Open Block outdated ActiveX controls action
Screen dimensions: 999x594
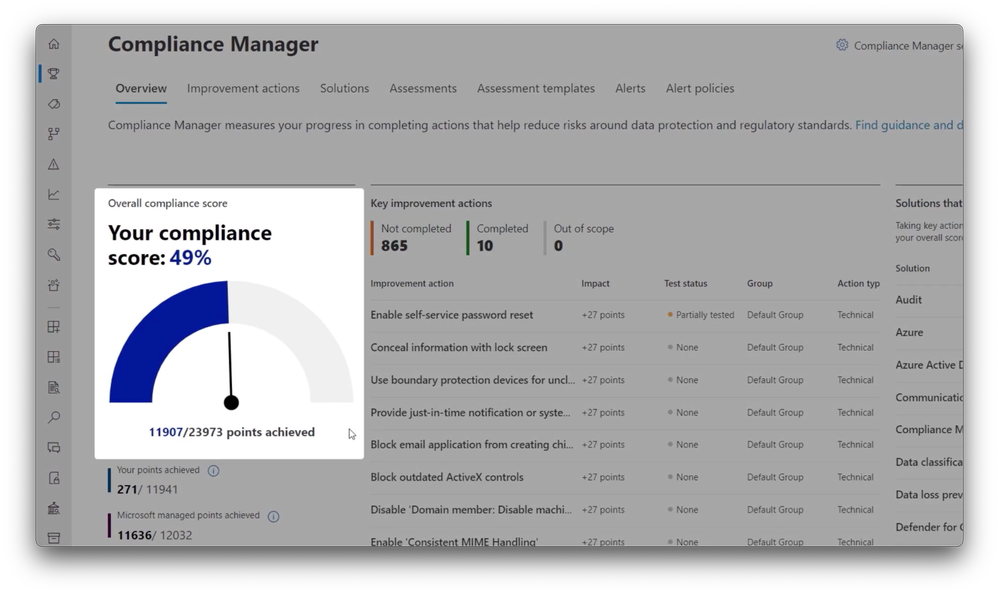click(x=447, y=477)
